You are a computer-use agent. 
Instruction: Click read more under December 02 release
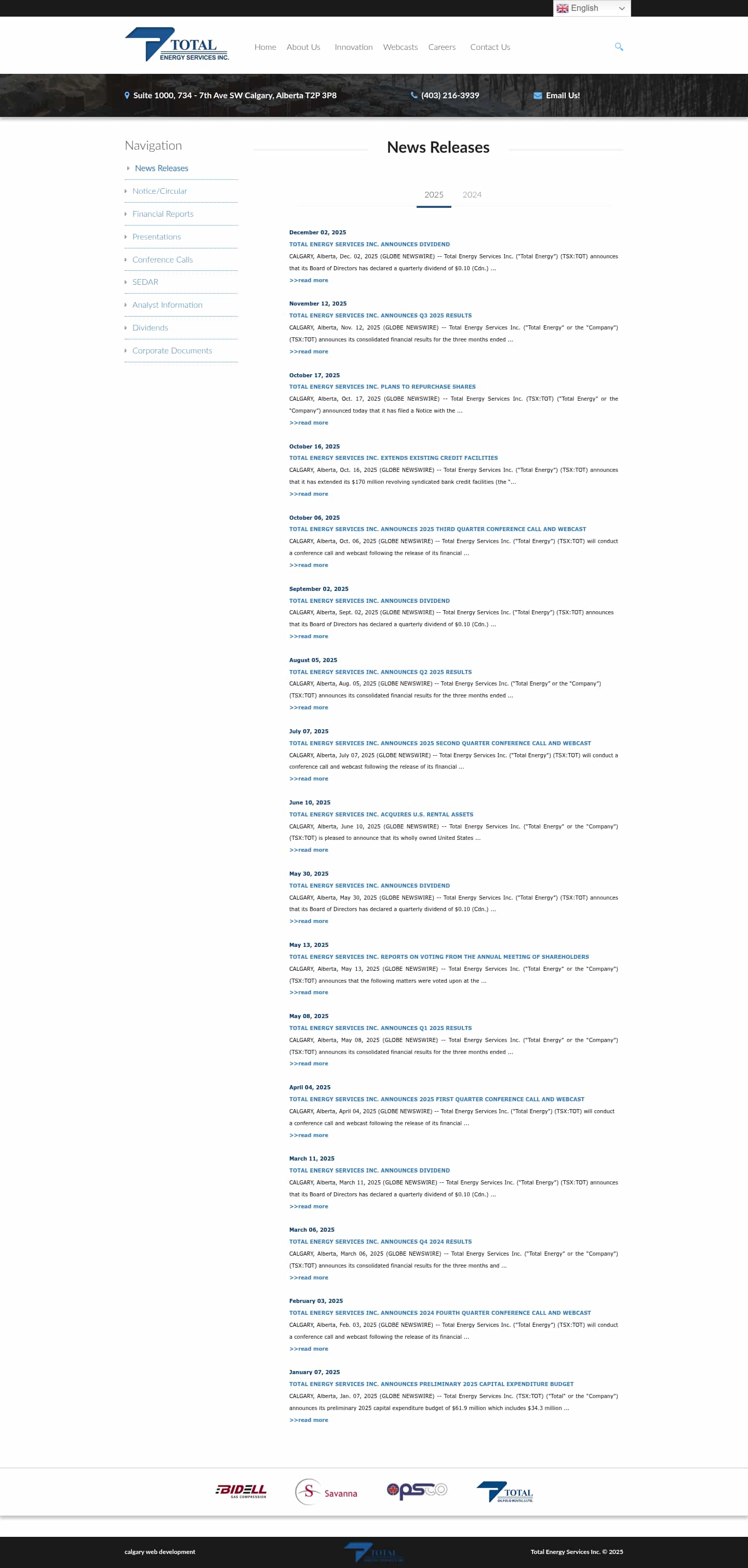pyautogui.click(x=309, y=281)
